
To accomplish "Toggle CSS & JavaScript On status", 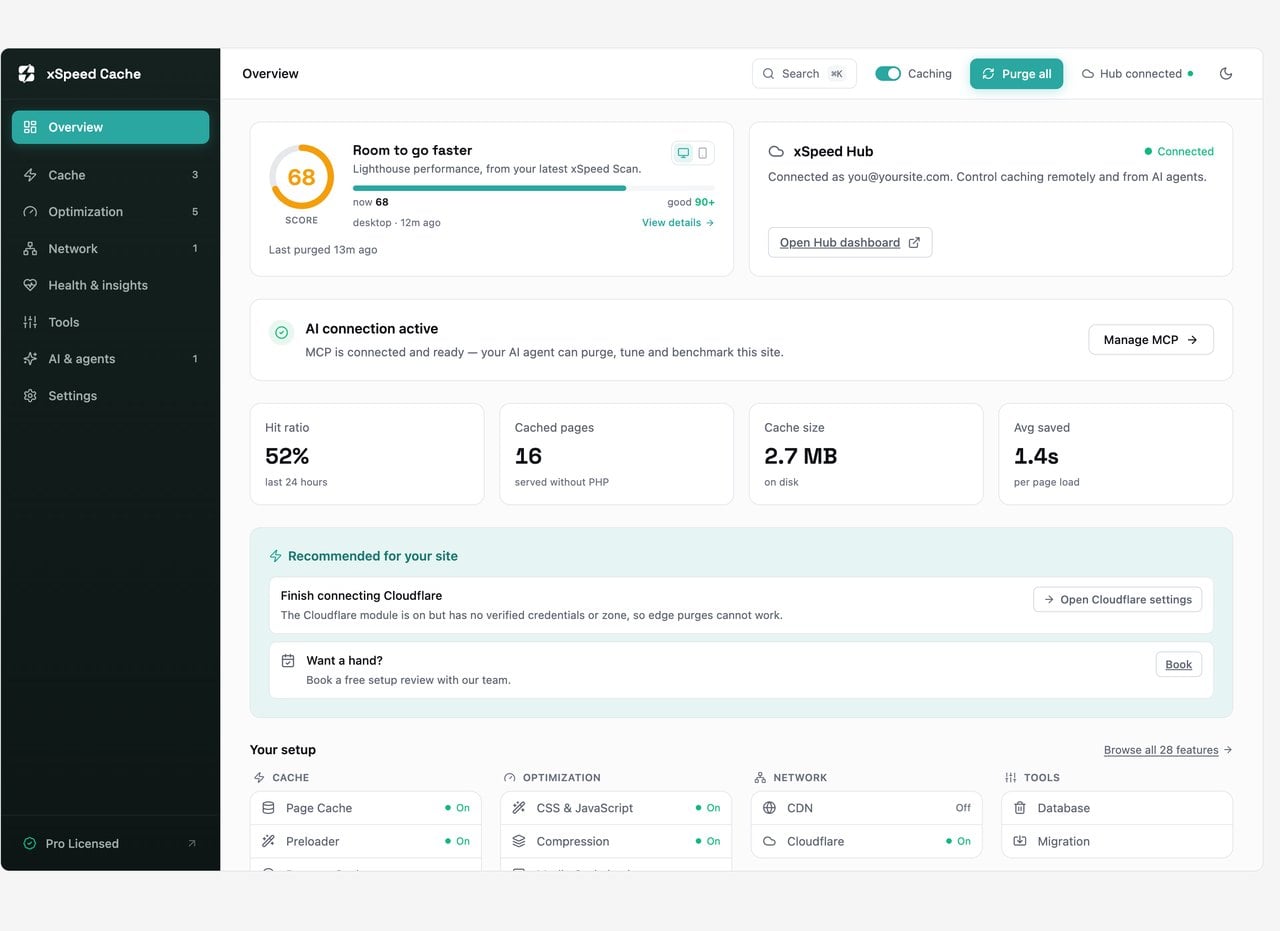I will [708, 808].
